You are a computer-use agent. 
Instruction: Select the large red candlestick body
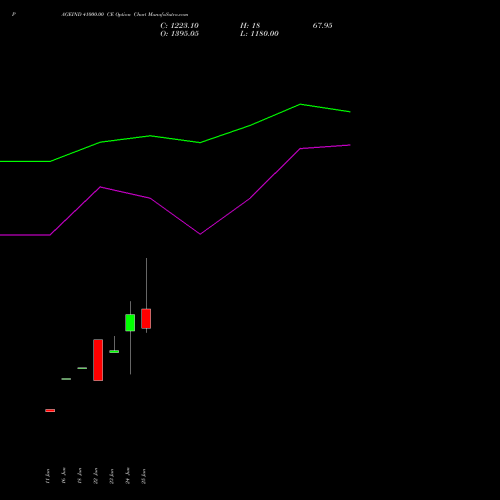pyautogui.click(x=98, y=360)
